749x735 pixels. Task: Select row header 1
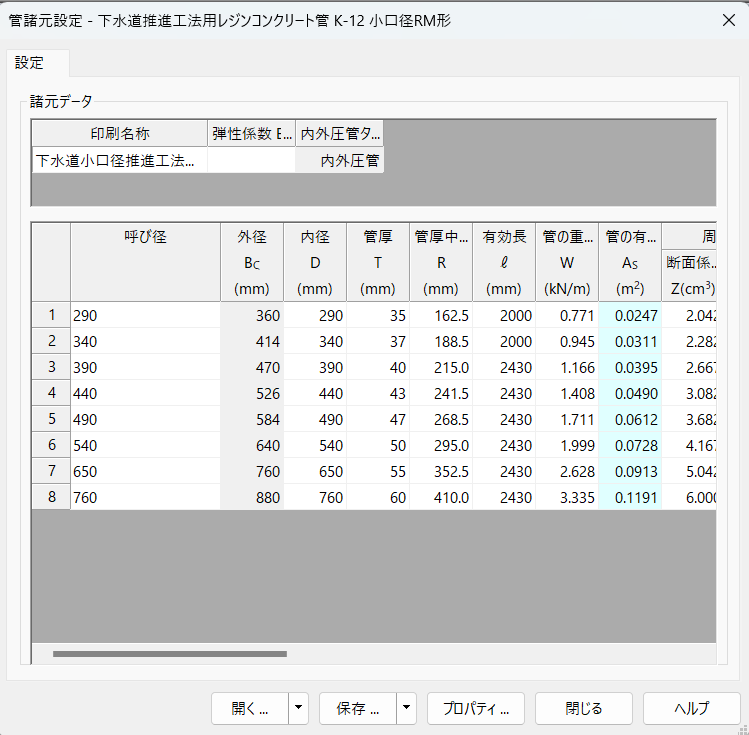coord(51,315)
